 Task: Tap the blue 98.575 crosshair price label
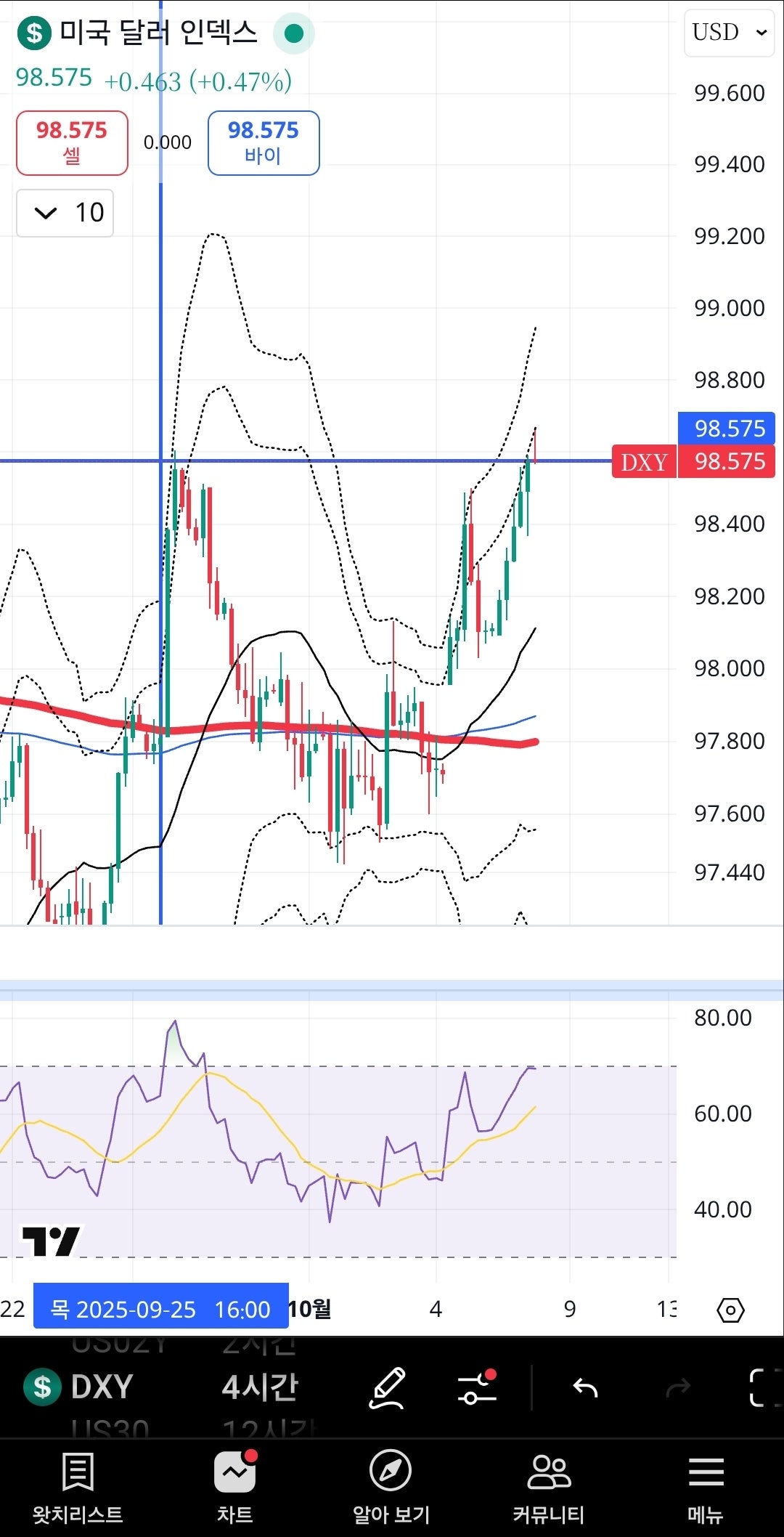click(x=727, y=428)
